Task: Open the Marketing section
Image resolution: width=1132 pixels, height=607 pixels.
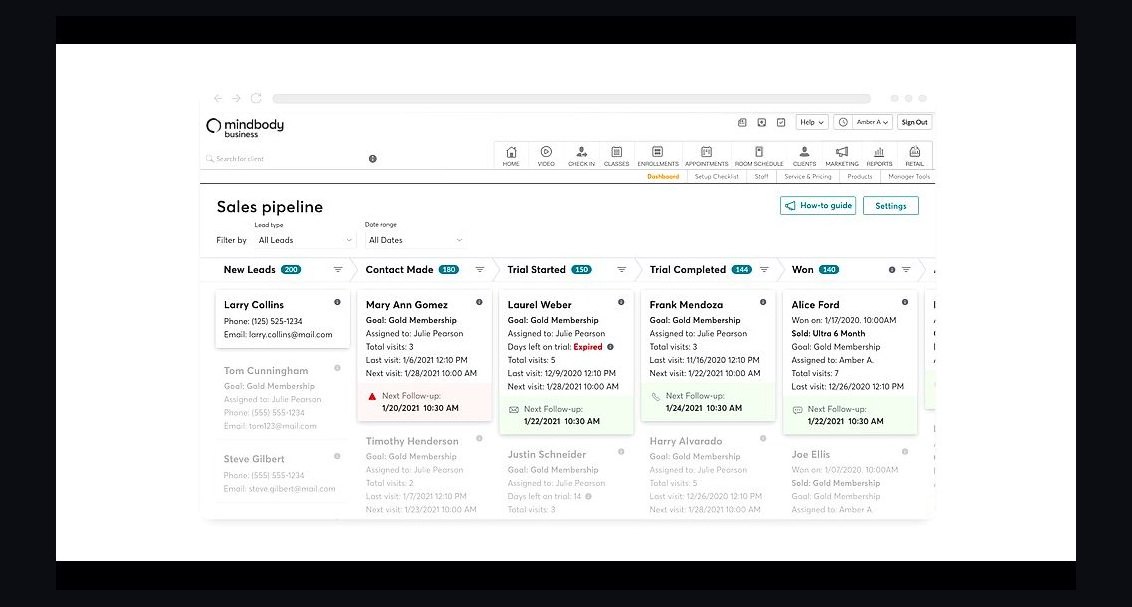Action: pyautogui.click(x=842, y=156)
